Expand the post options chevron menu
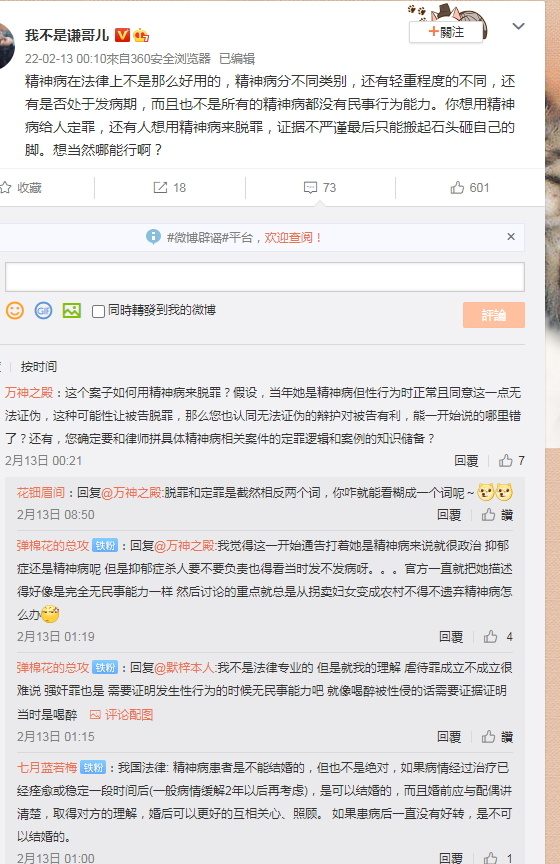Screen dimensions: 560x864 519,26
